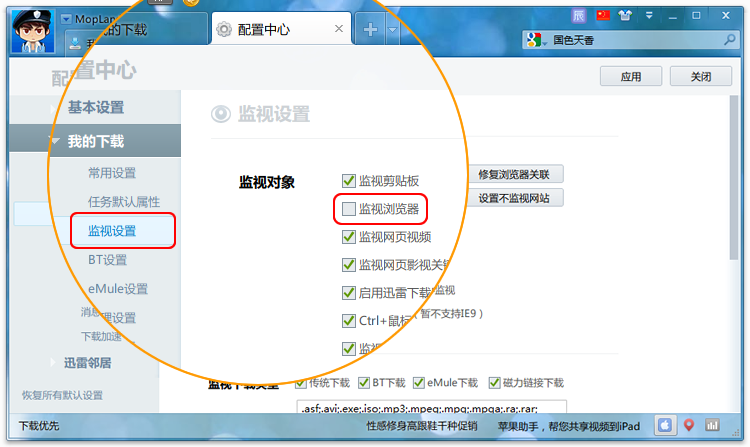Open 常用设置 in sidebar
Image resolution: width=750 pixels, height=447 pixels.
tap(112, 173)
